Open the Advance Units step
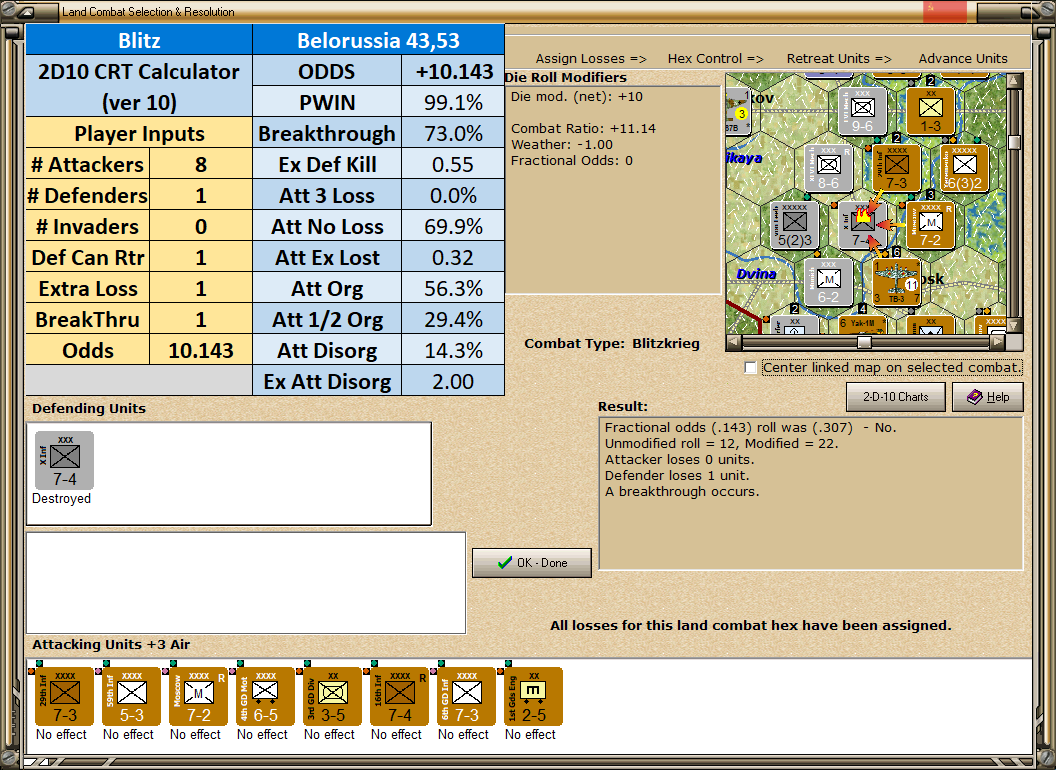This screenshot has width=1056, height=770. point(963,59)
